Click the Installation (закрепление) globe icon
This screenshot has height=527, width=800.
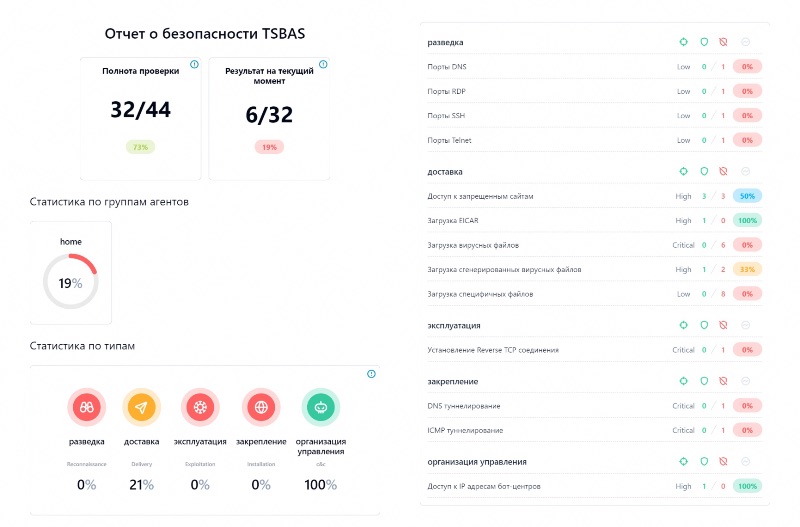click(261, 407)
